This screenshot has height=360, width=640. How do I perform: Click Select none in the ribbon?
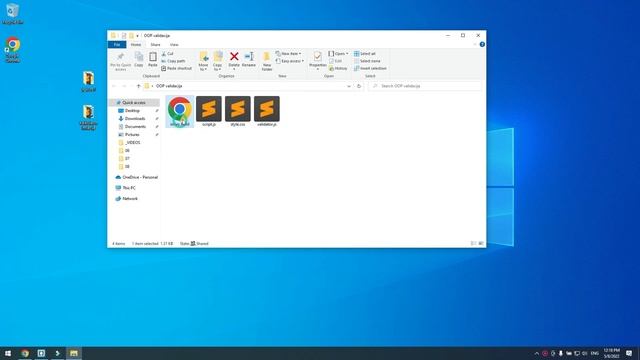367,61
